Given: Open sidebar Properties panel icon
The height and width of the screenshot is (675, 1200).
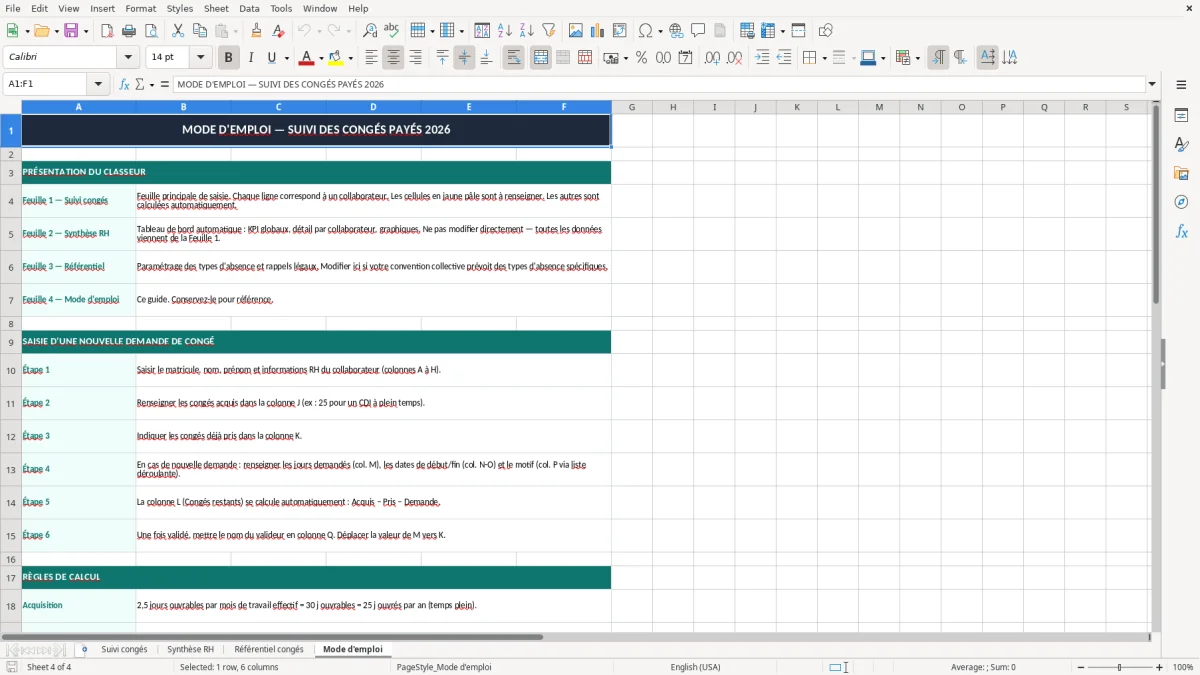Looking at the screenshot, I should tap(1181, 116).
